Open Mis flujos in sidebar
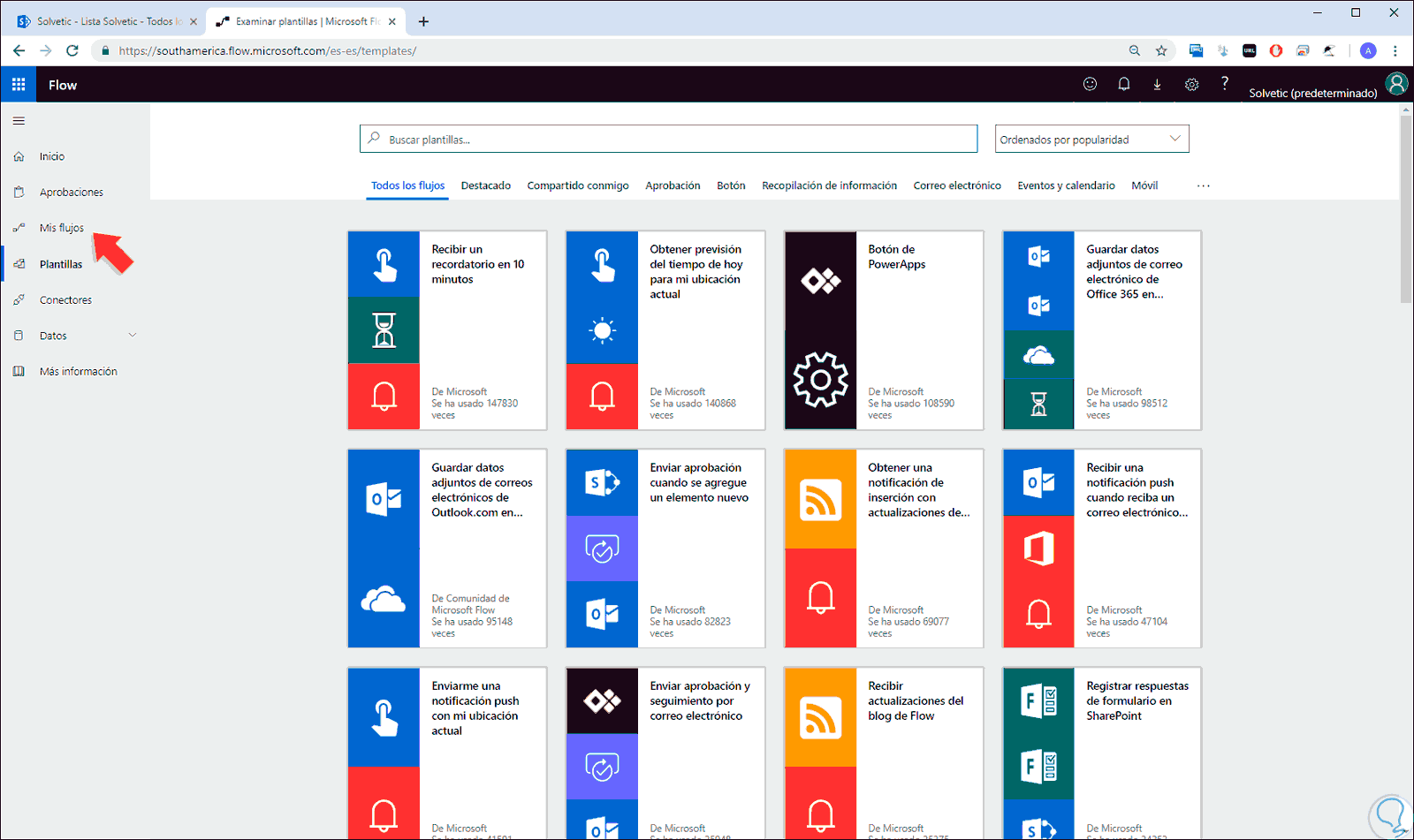This screenshot has height=840, width=1414. click(x=62, y=228)
